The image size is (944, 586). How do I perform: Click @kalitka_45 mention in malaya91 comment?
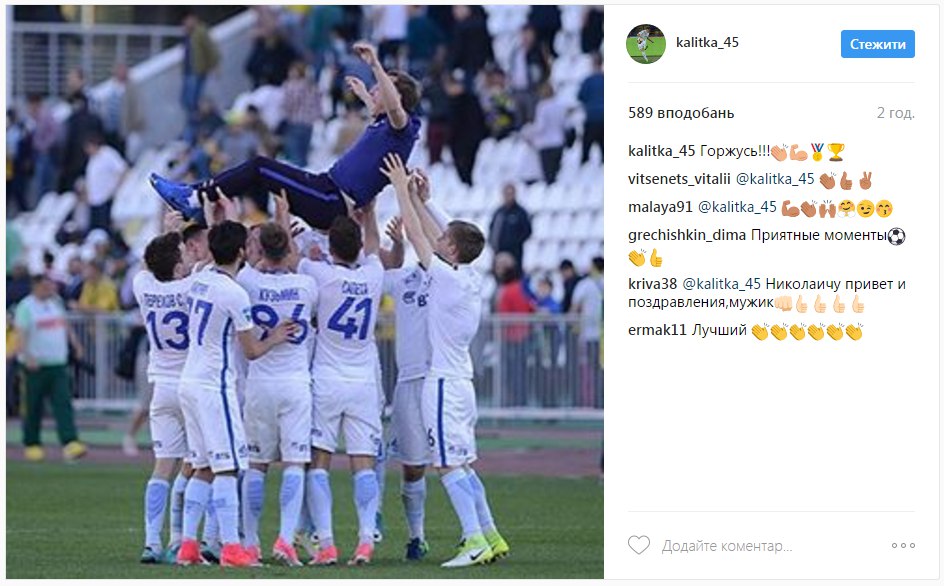(738, 207)
